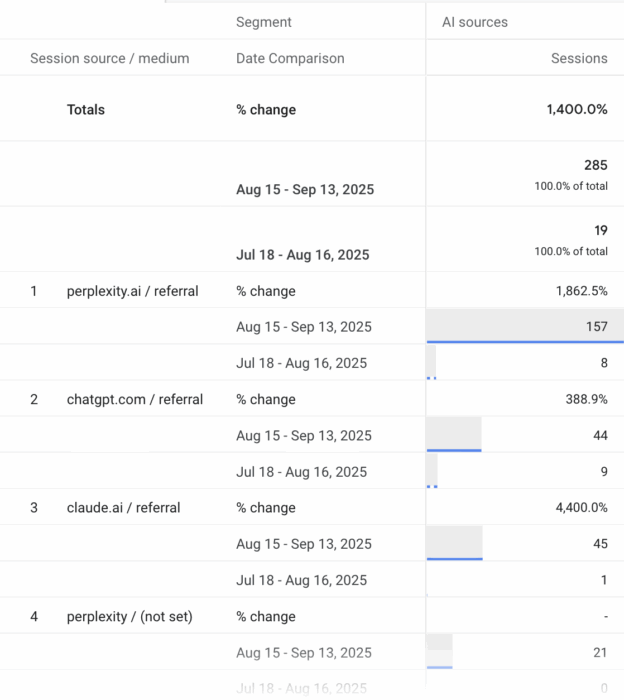Click the bold % change totals label
Screen dimensions: 624x700
click(266, 110)
